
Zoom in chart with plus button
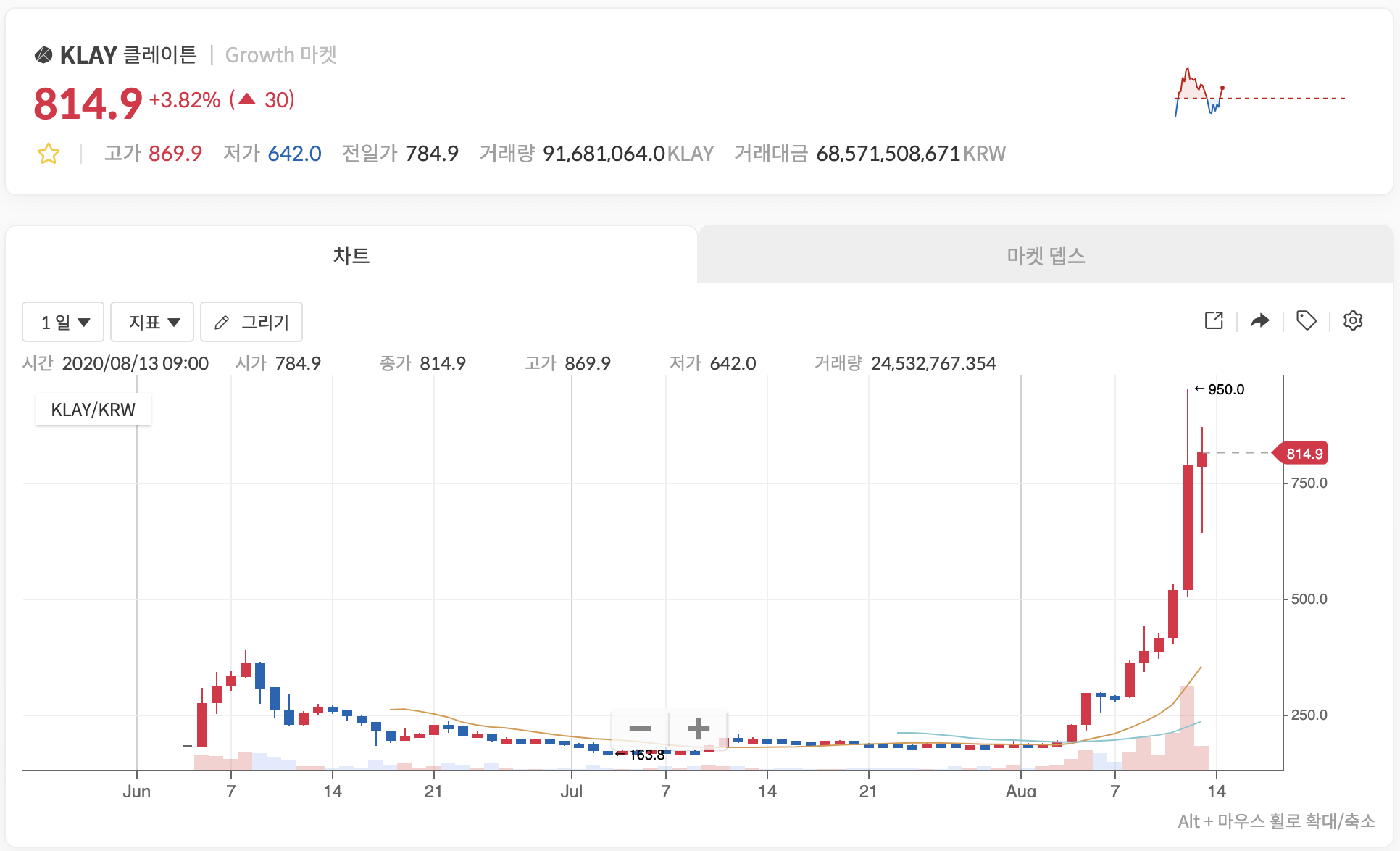point(698,728)
